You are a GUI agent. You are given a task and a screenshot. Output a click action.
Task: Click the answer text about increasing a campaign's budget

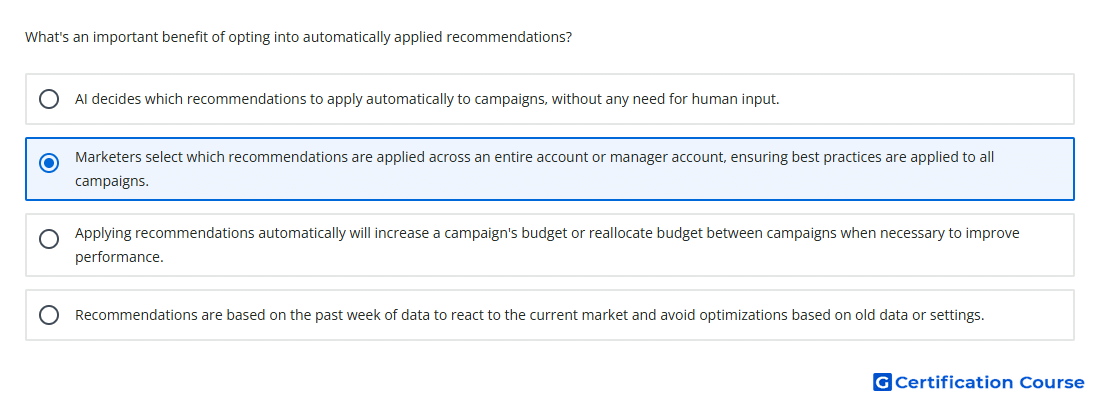click(547, 245)
